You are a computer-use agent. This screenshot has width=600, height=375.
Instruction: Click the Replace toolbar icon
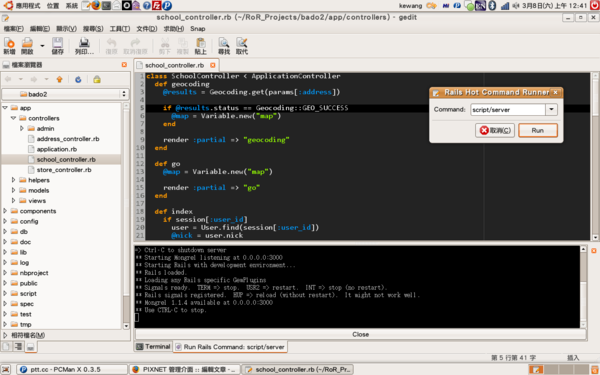click(x=242, y=46)
